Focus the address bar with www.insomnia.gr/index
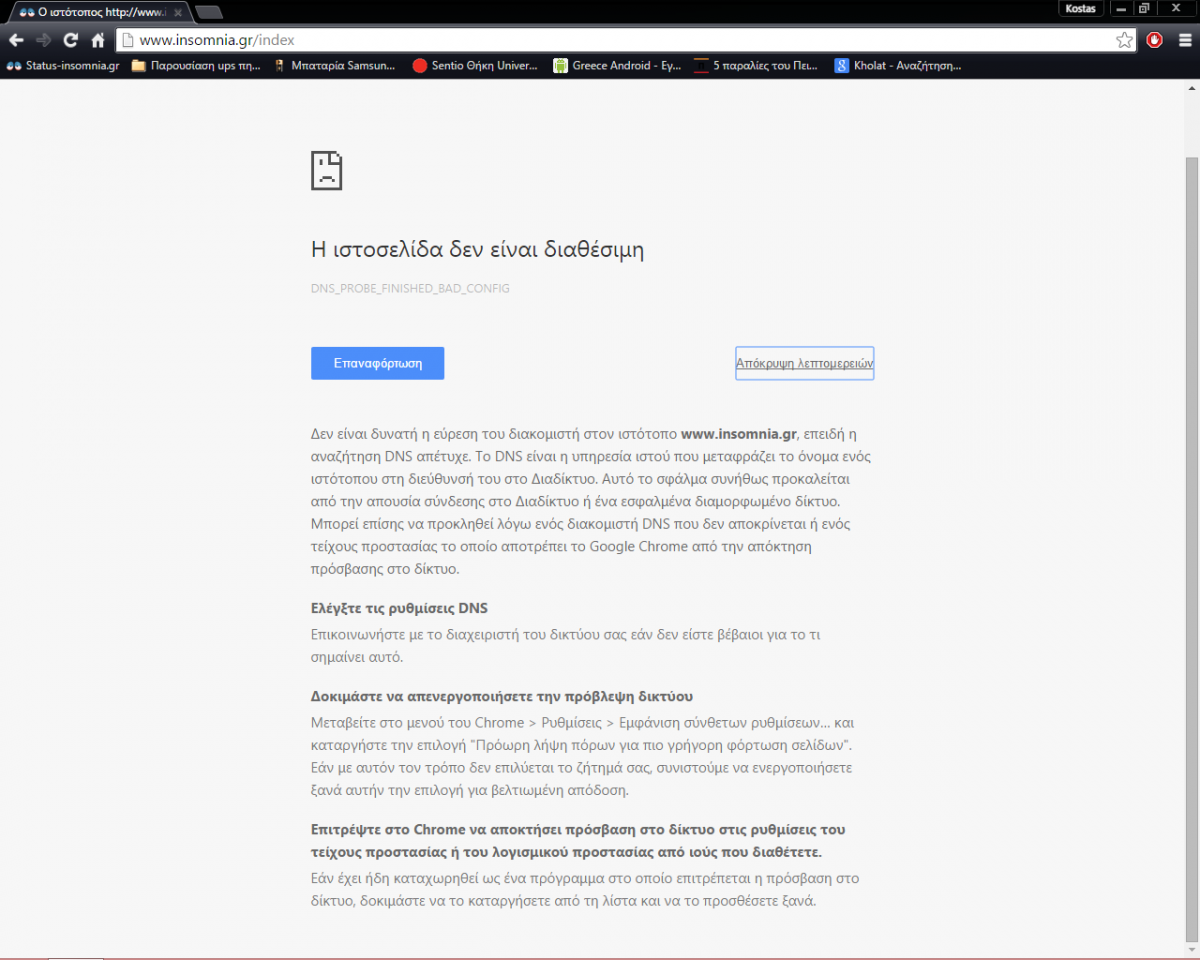The width and height of the screenshot is (1200, 960). (x=625, y=40)
